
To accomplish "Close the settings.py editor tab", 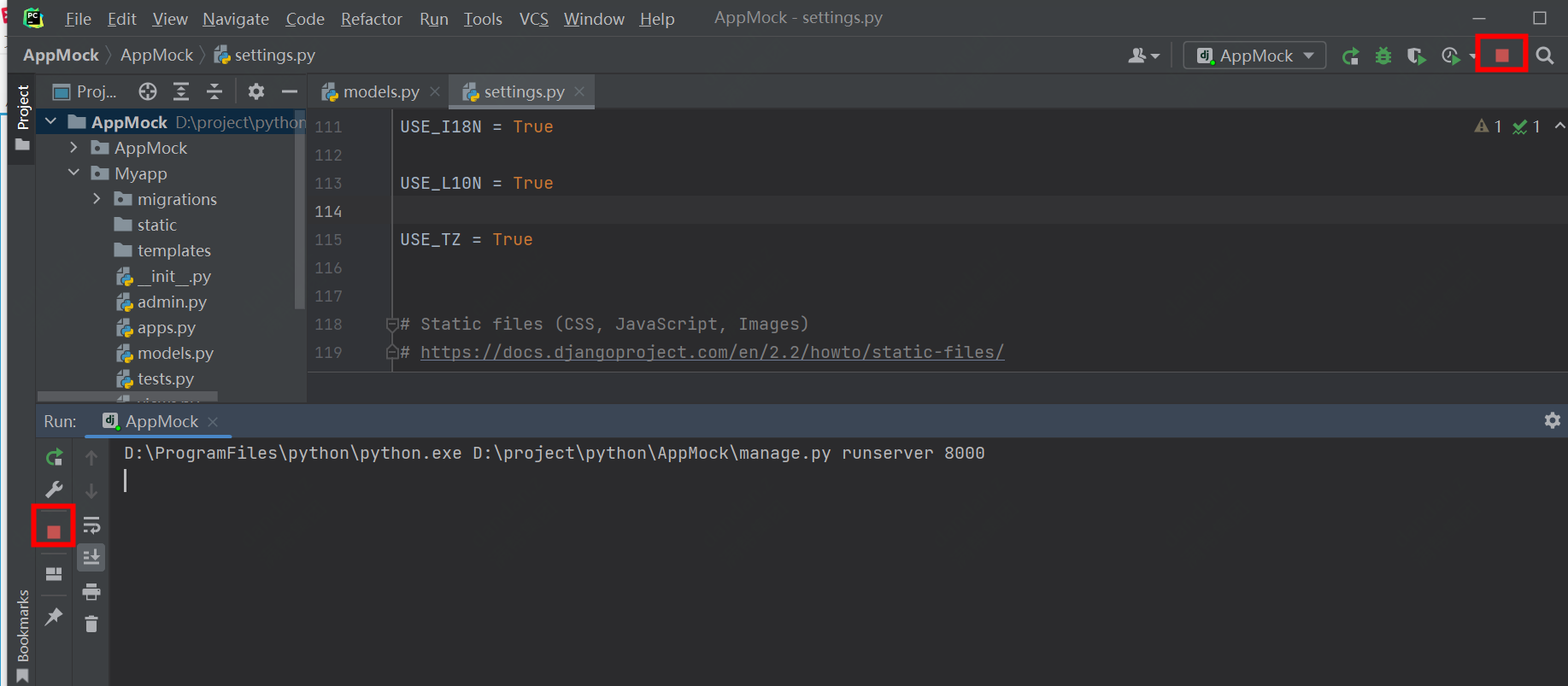I will click(580, 91).
